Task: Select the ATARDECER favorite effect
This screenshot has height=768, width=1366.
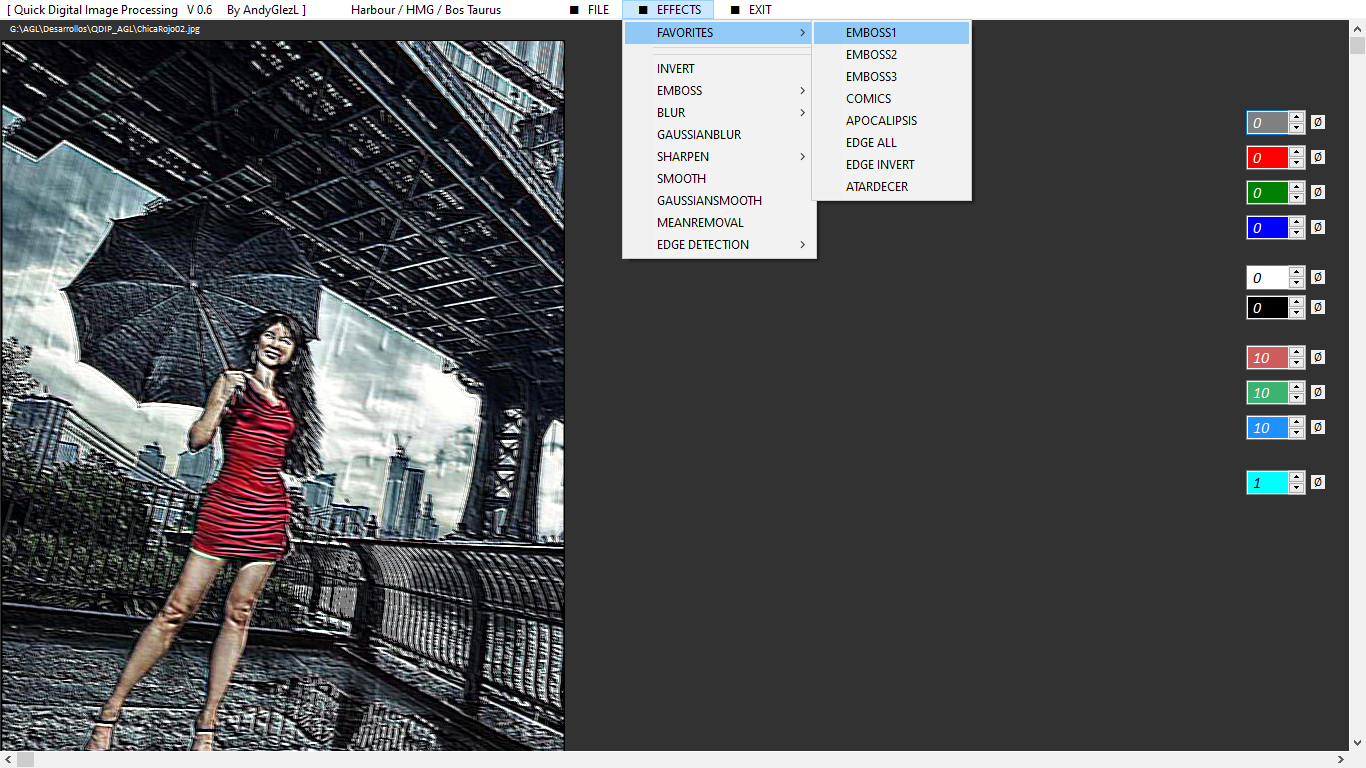Action: pyautogui.click(x=877, y=187)
